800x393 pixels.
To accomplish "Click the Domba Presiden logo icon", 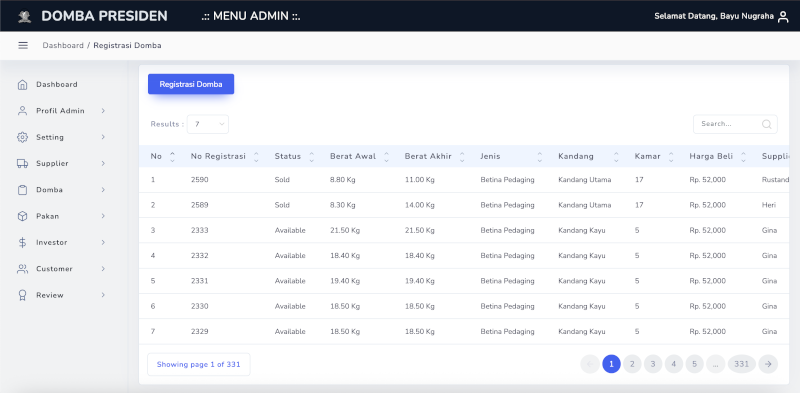I will (24, 16).
